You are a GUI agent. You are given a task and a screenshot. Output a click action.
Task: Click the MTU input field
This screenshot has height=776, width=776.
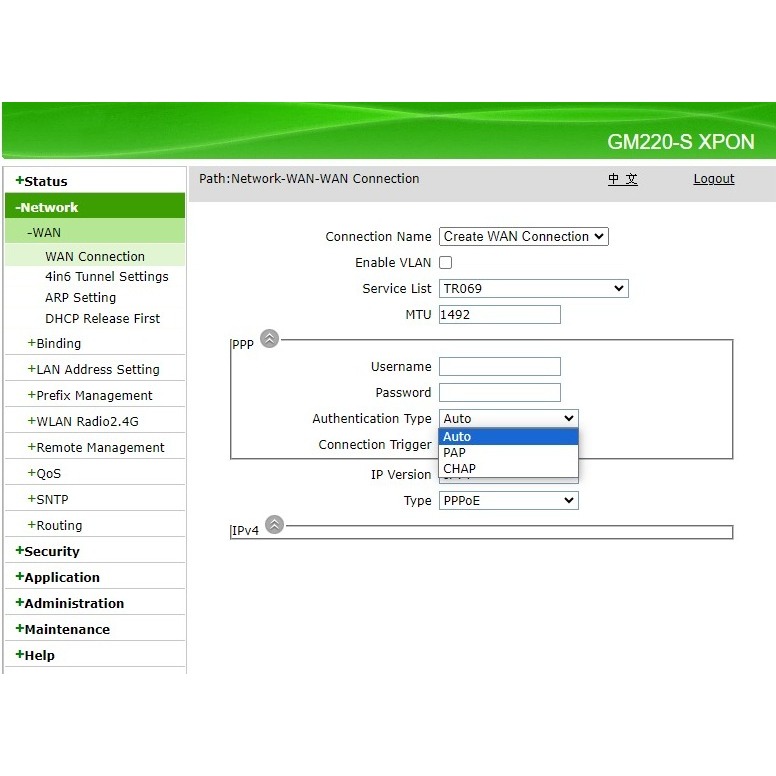pos(499,315)
